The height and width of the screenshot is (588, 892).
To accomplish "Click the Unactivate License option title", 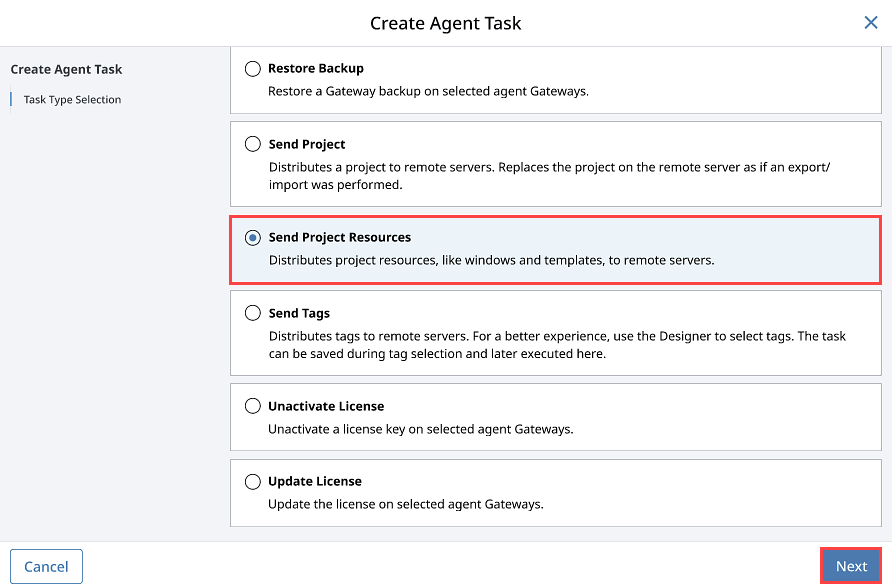I will click(x=326, y=406).
